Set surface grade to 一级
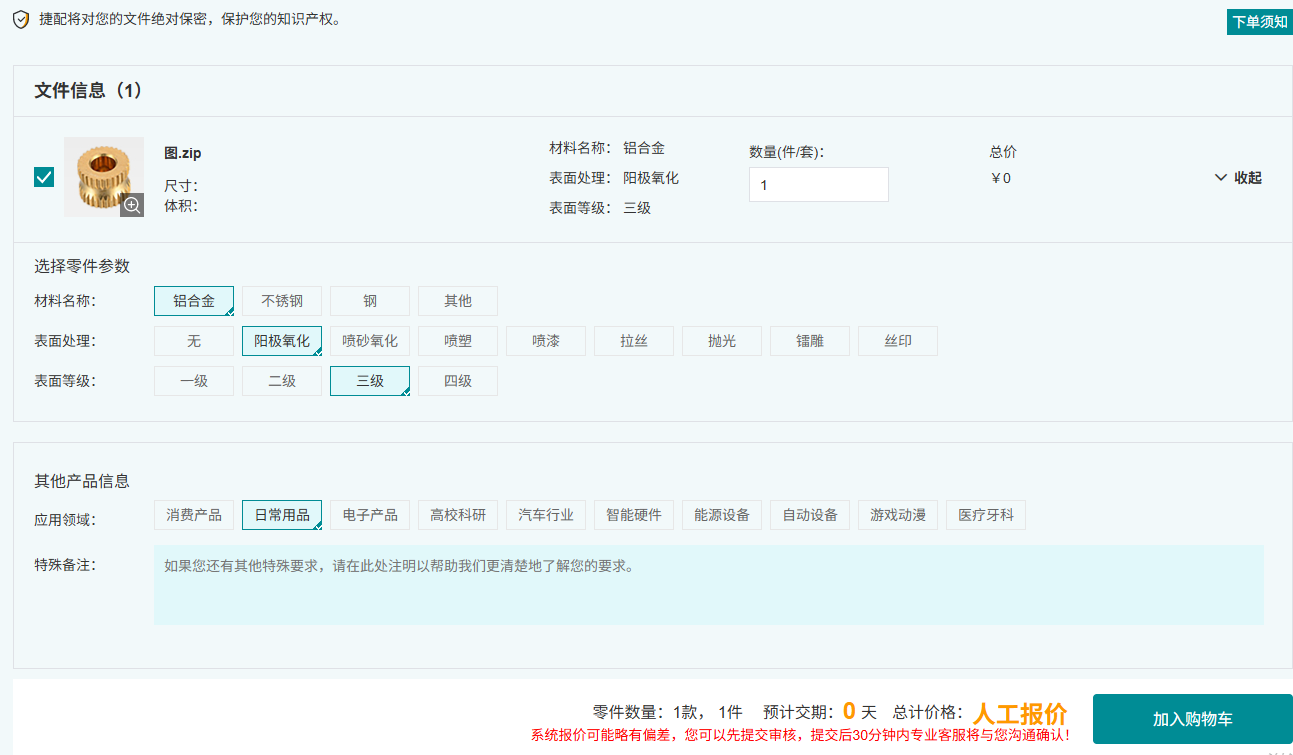This screenshot has height=755, width=1293. (x=194, y=381)
